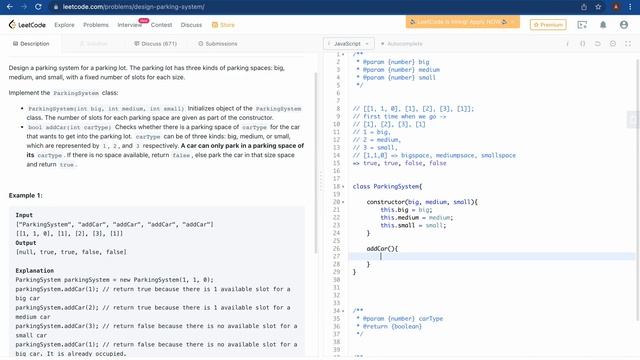
Task: Open the browser three-dot menu
Action: (x=630, y=7)
